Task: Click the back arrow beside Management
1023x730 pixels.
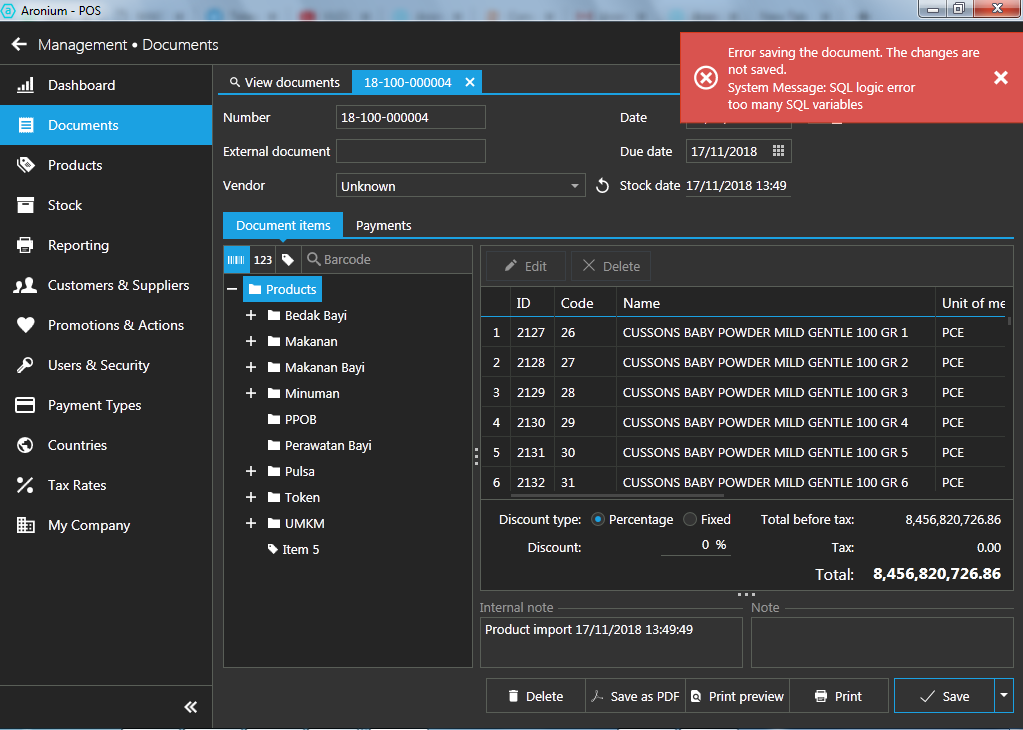Action: pos(19,45)
